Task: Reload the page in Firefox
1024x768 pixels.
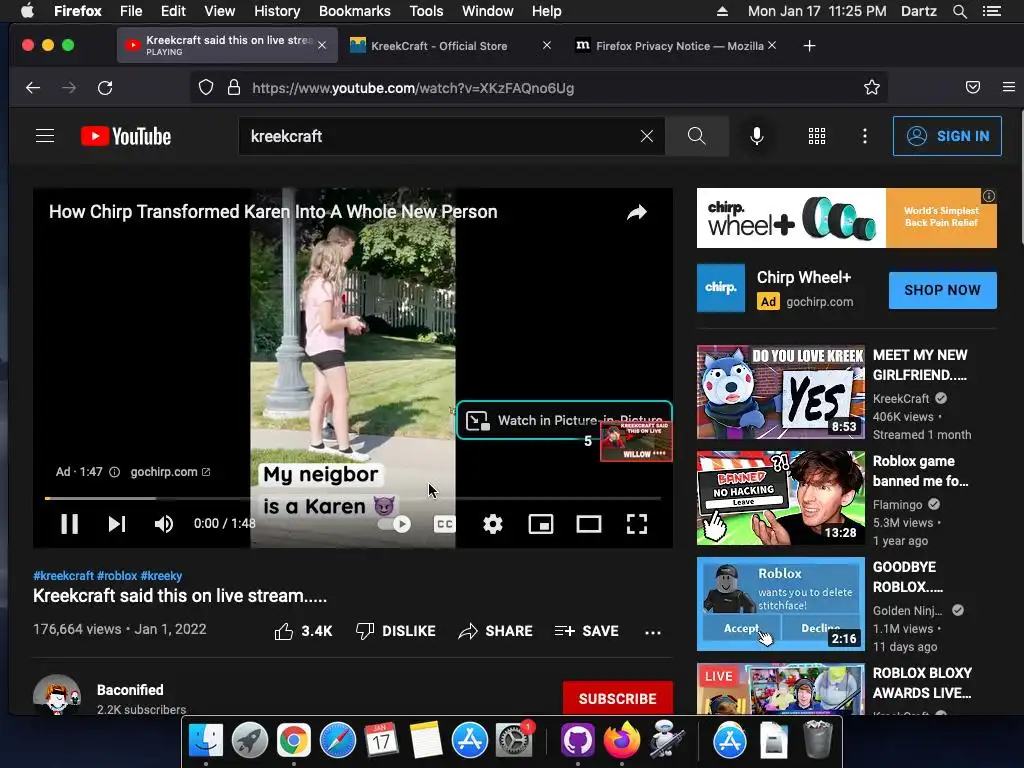Action: (105, 88)
